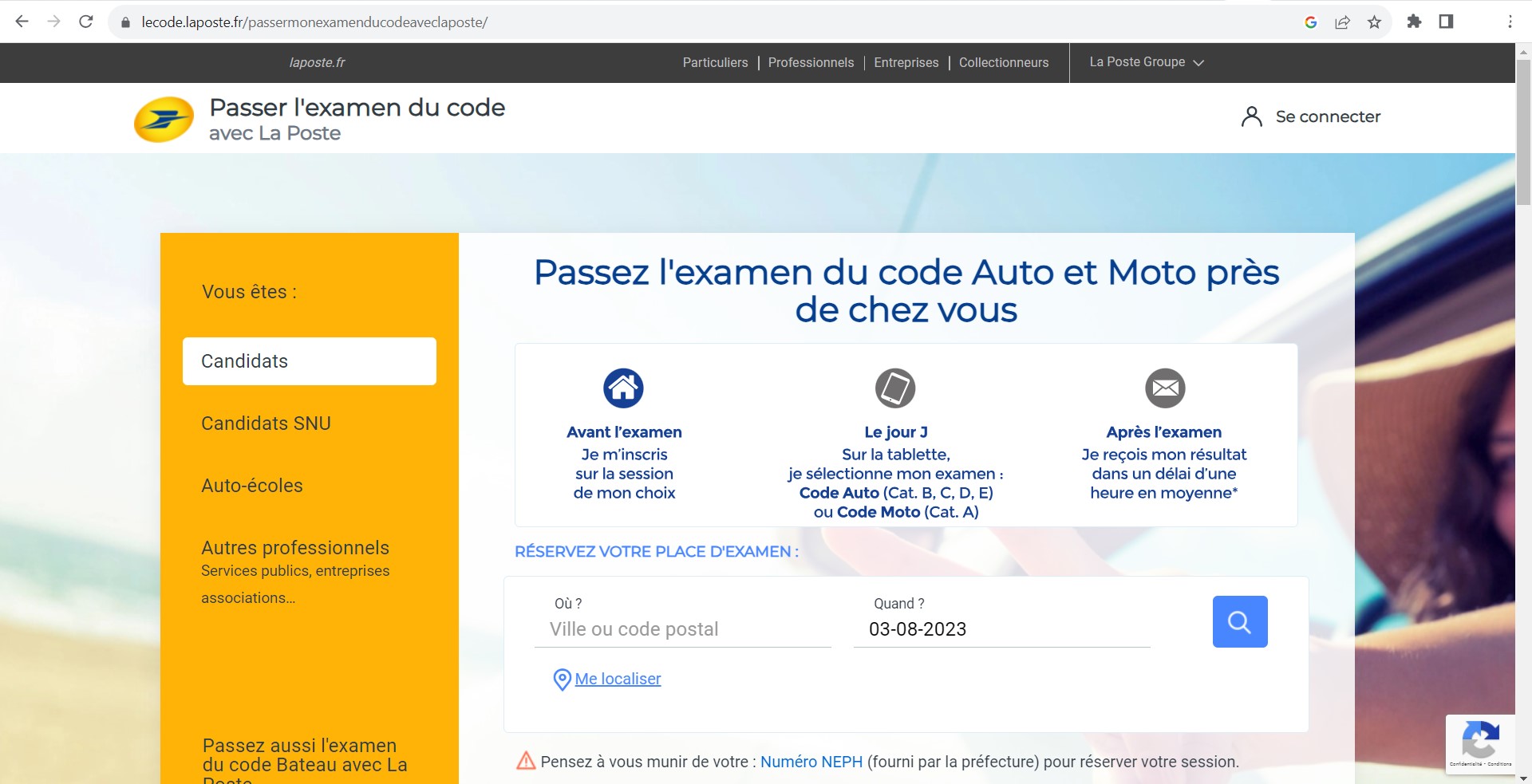The width and height of the screenshot is (1532, 784).
Task: Open the Numéro NEPH link
Action: [x=811, y=762]
